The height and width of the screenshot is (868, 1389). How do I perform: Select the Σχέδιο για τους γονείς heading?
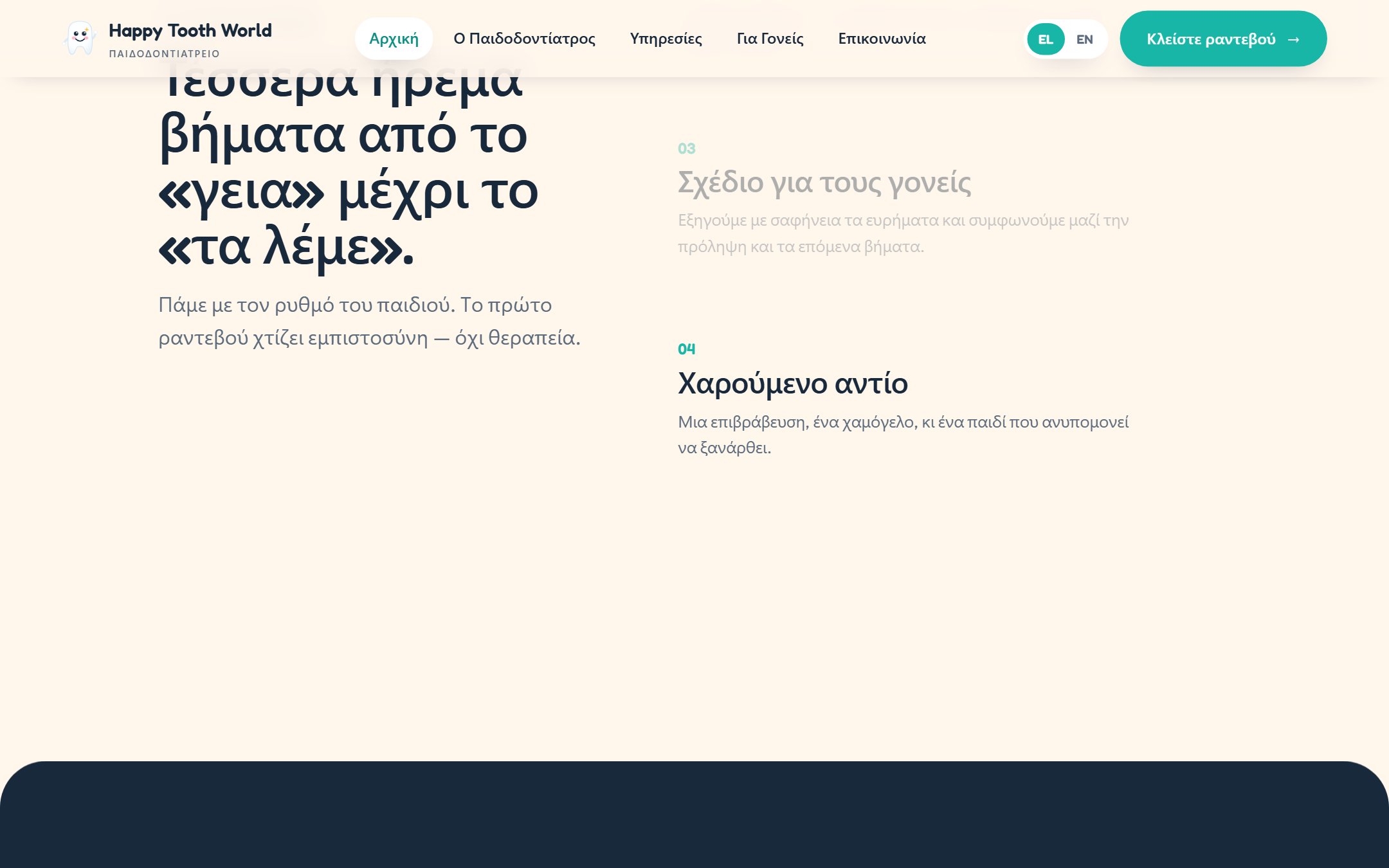pos(824,183)
